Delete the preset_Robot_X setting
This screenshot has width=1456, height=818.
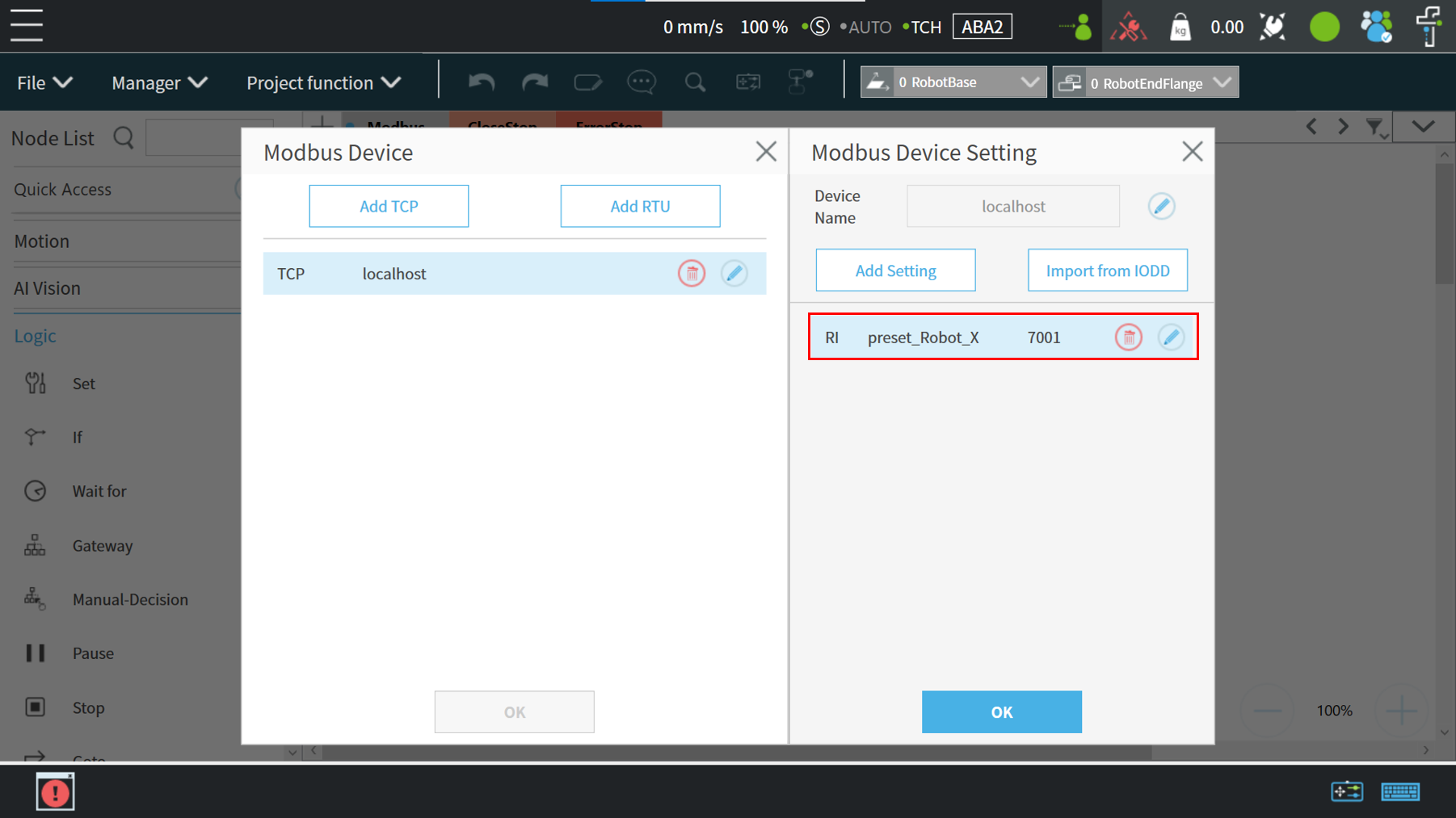1128,337
